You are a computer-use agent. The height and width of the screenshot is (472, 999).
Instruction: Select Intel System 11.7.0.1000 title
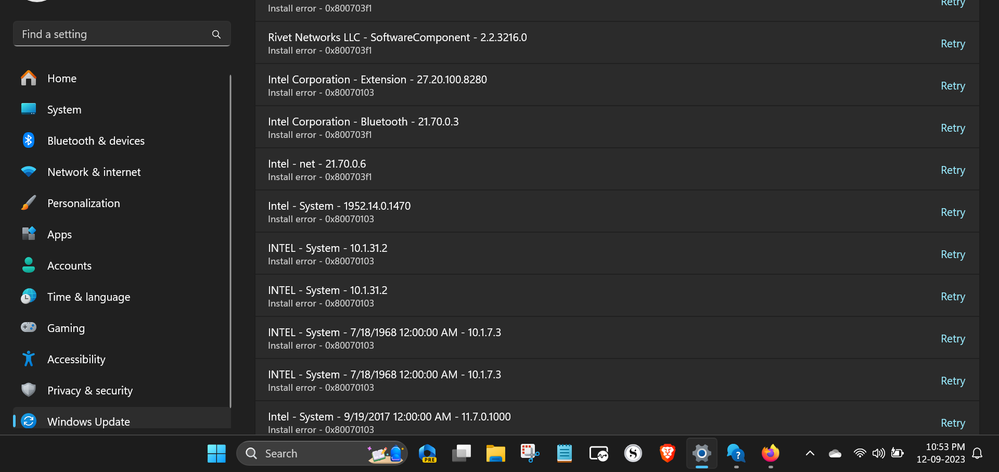point(389,417)
